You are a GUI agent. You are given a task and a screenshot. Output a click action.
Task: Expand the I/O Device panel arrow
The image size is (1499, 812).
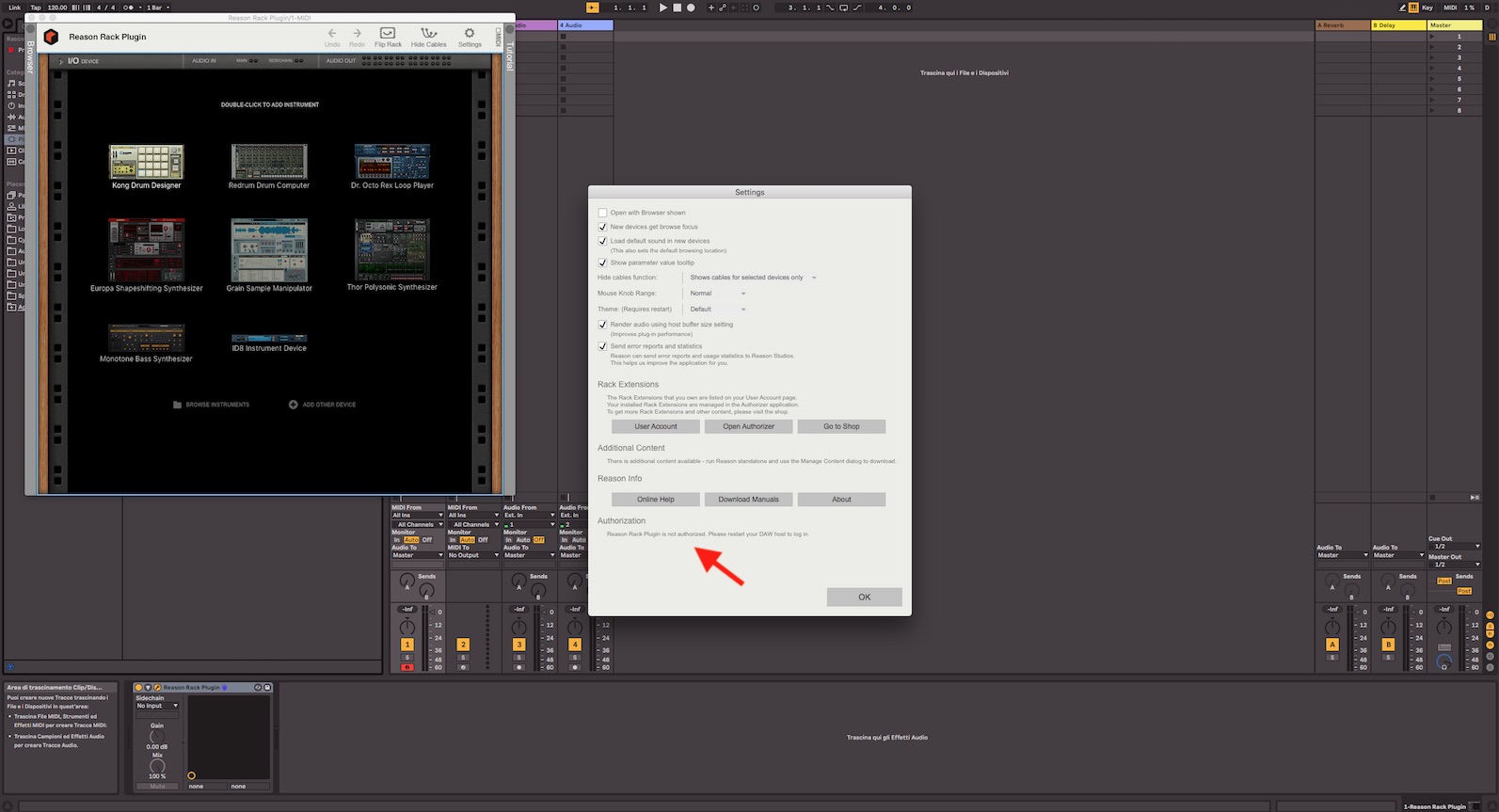61,61
